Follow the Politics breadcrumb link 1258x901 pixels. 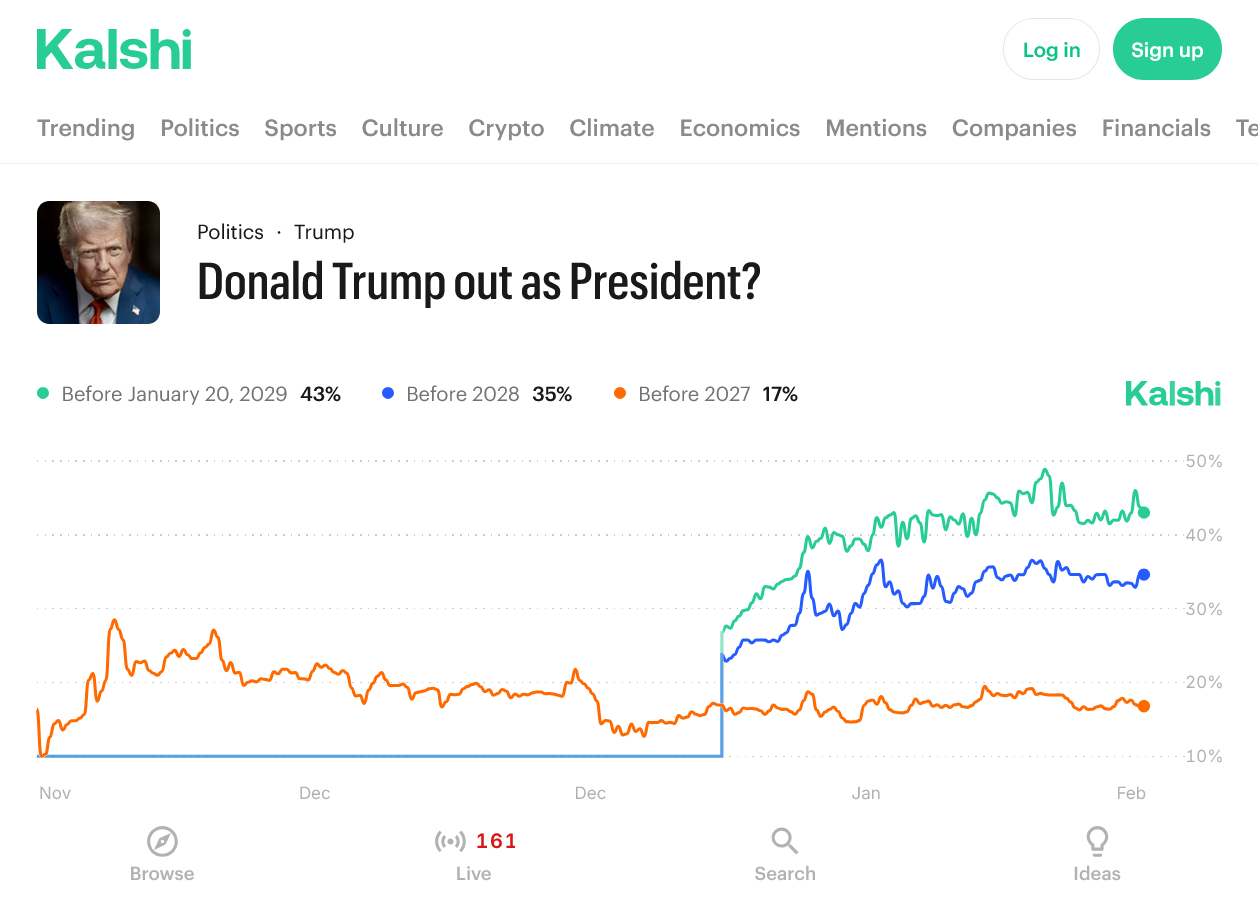click(x=230, y=232)
